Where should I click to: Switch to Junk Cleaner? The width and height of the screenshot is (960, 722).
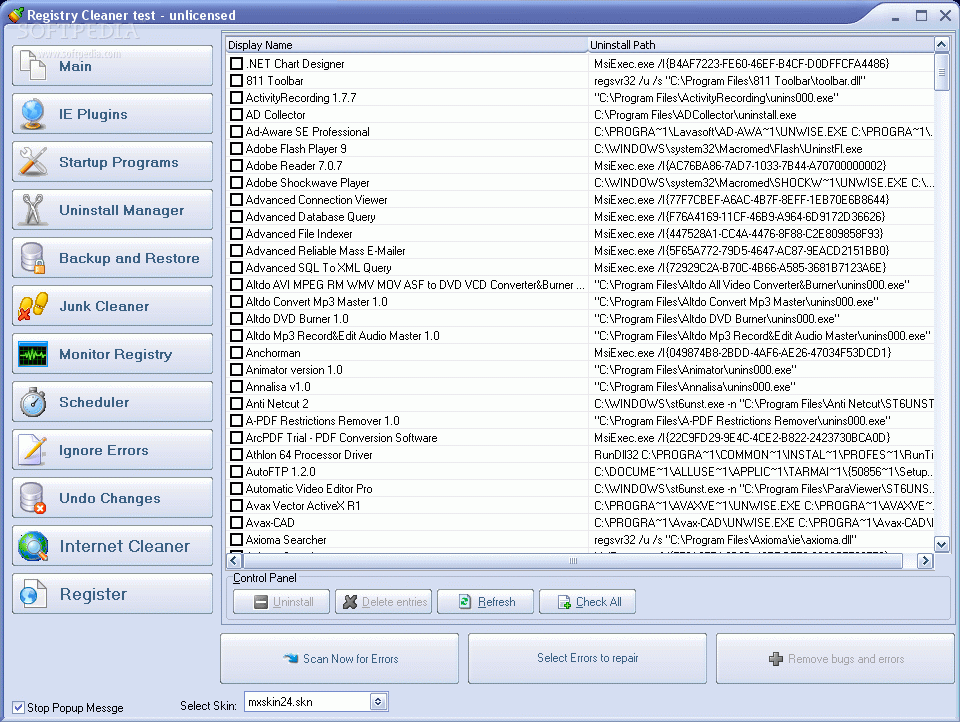point(113,306)
